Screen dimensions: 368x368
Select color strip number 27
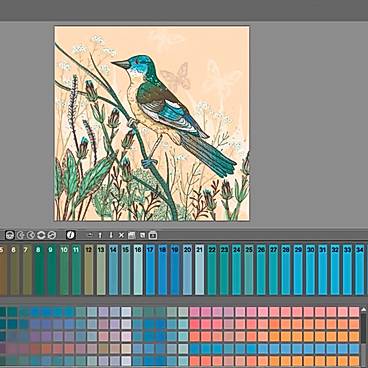274,269
